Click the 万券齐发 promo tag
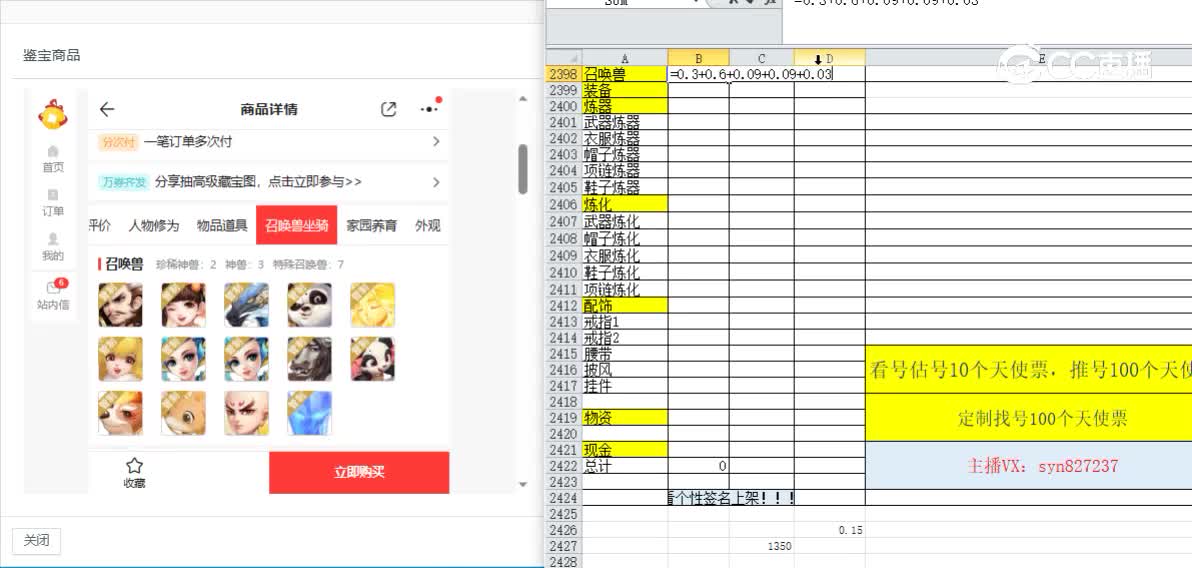The height and width of the screenshot is (568, 1192). click(x=123, y=182)
